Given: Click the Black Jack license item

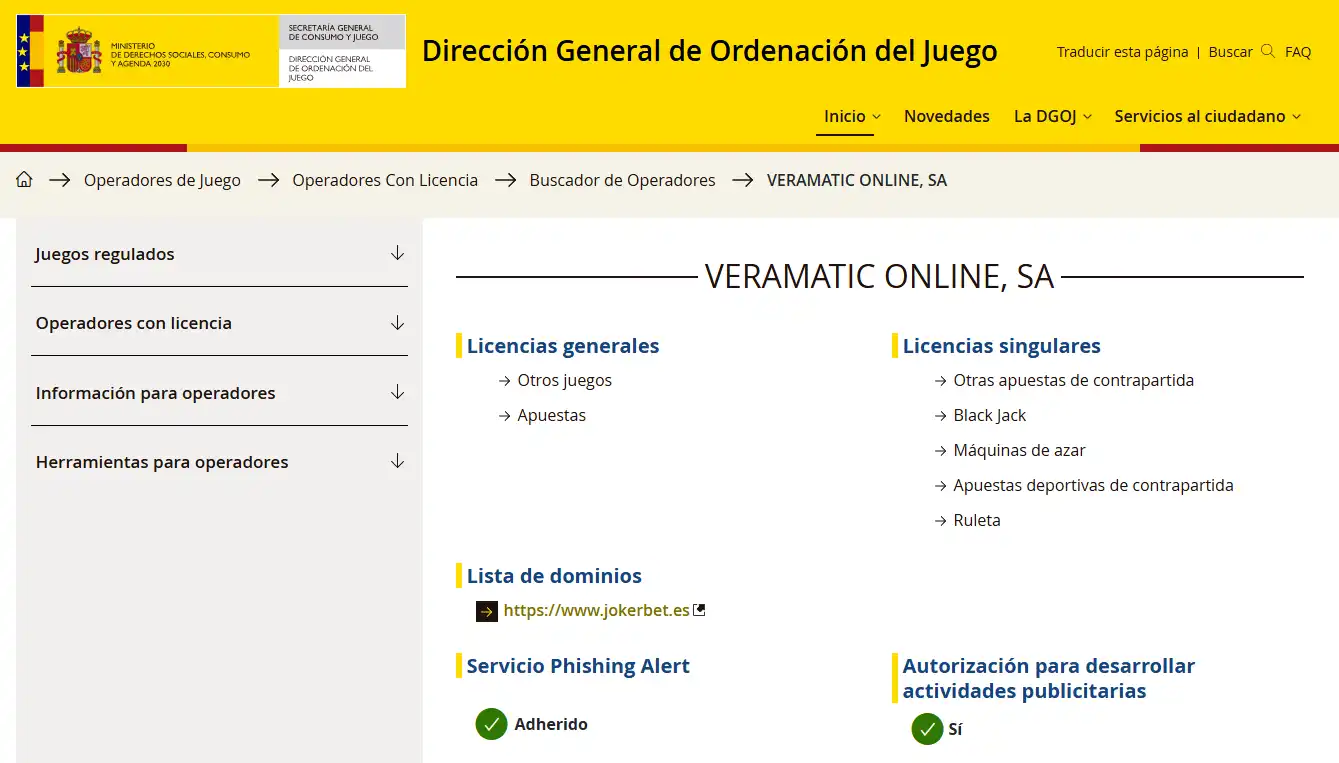Looking at the screenshot, I should point(989,415).
